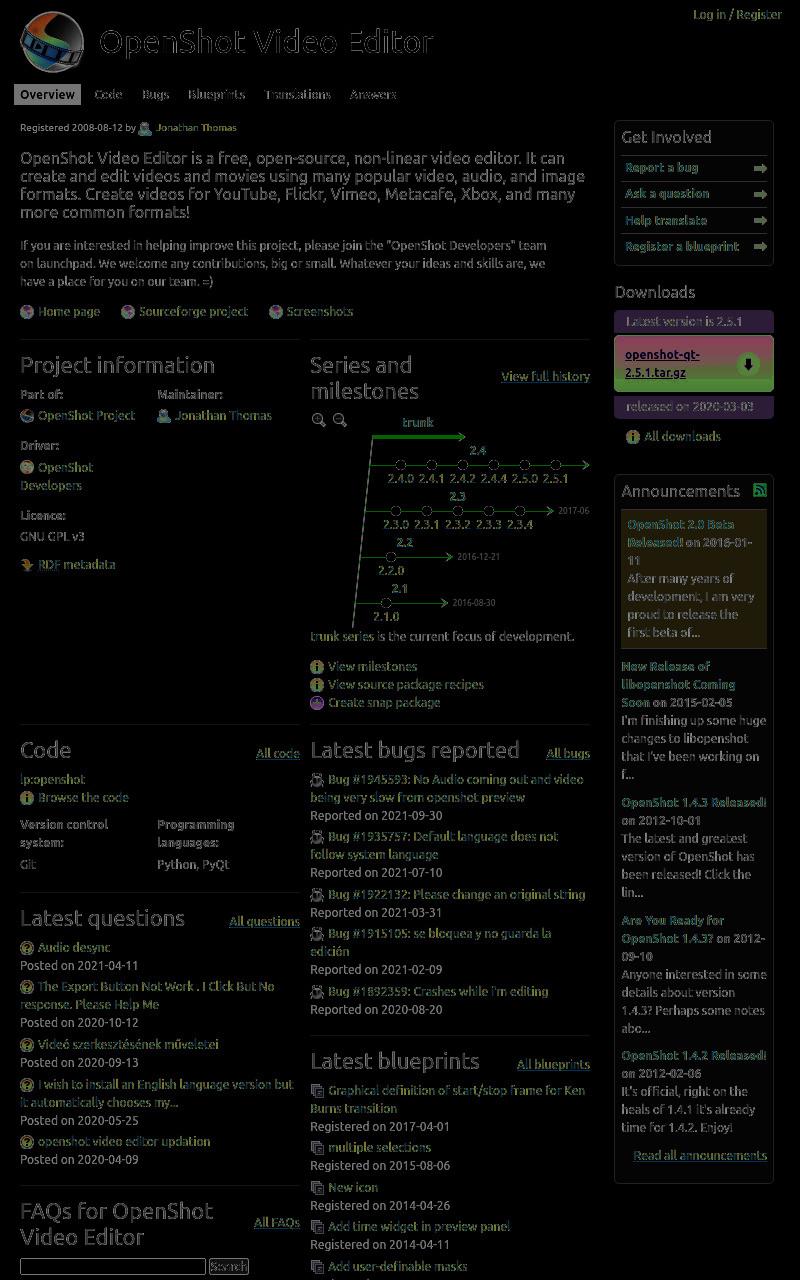Click the 2.3.4 milestone node
This screenshot has height=1280, width=800.
tap(519, 511)
